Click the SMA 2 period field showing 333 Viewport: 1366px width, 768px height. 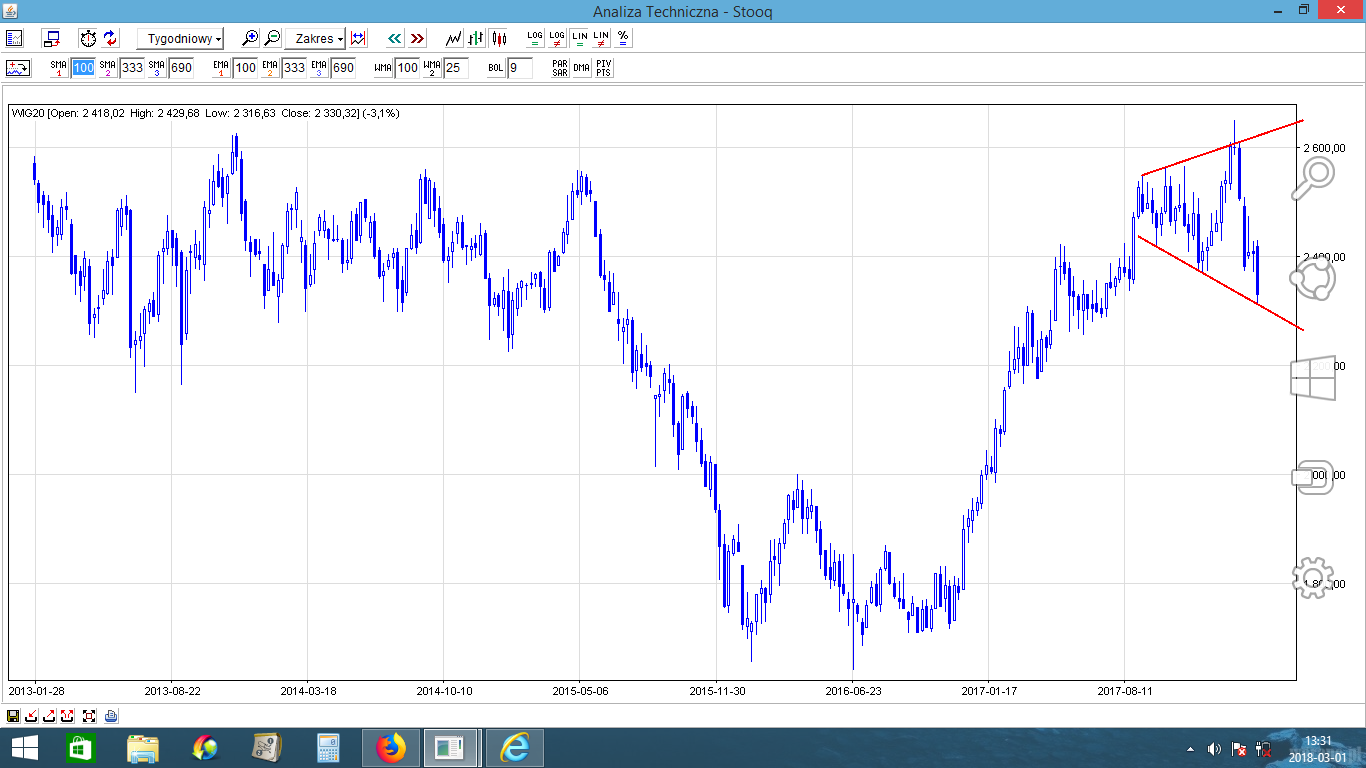pos(132,68)
